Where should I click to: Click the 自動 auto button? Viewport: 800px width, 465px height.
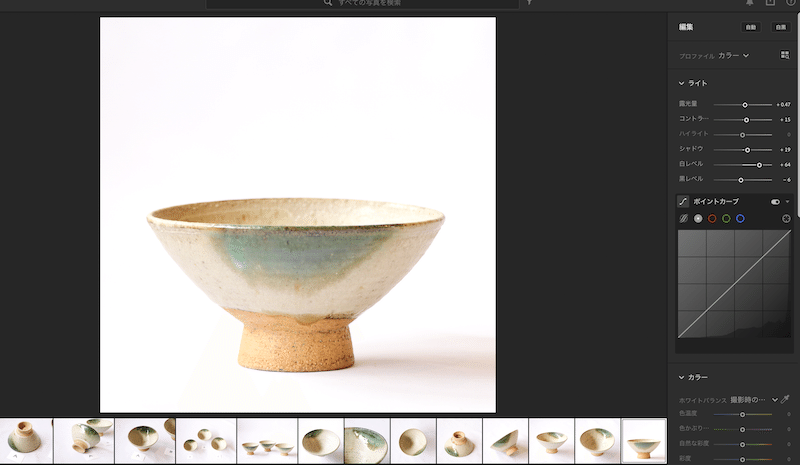(751, 27)
